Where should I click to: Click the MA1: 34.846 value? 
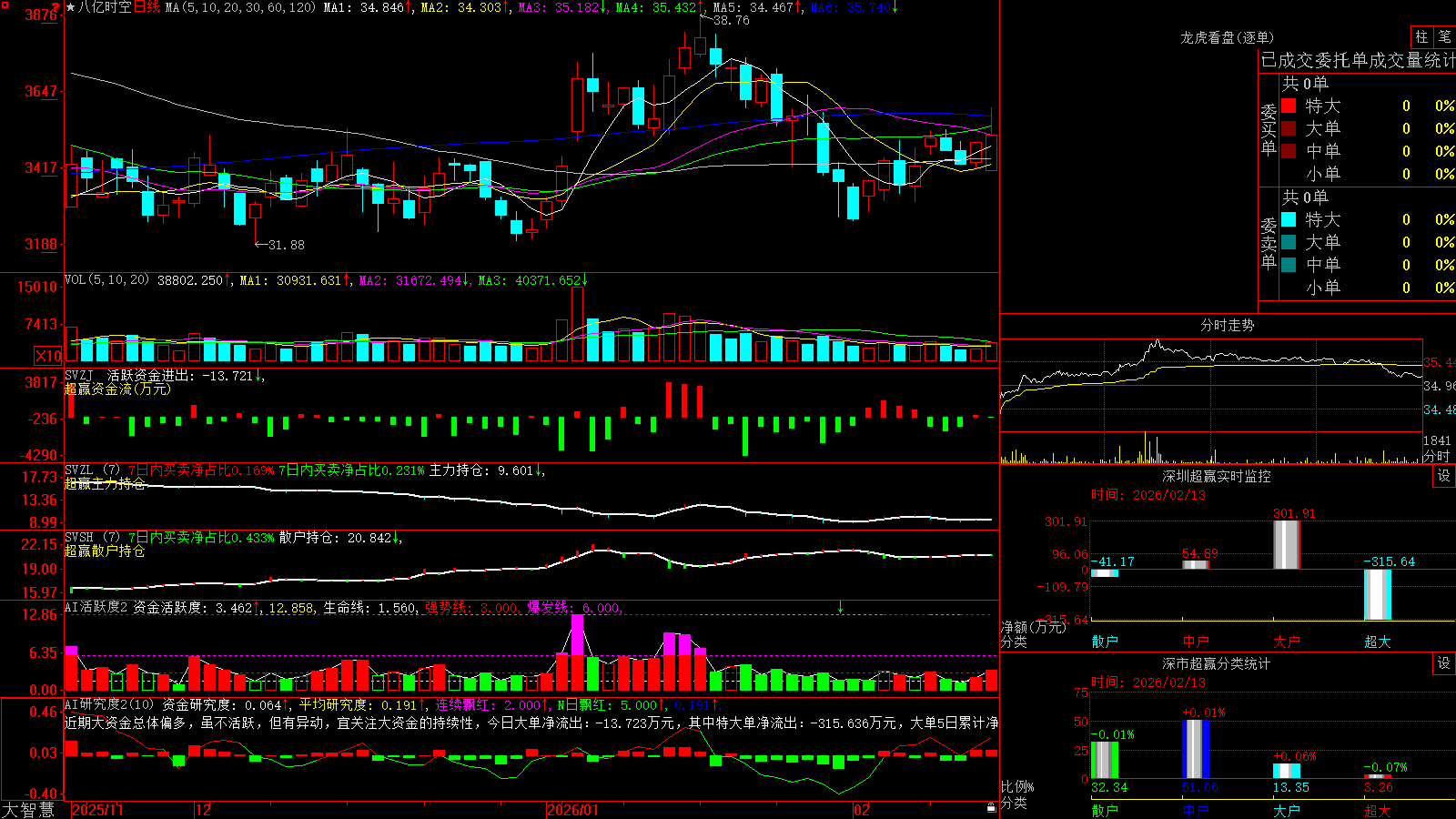pos(363,7)
